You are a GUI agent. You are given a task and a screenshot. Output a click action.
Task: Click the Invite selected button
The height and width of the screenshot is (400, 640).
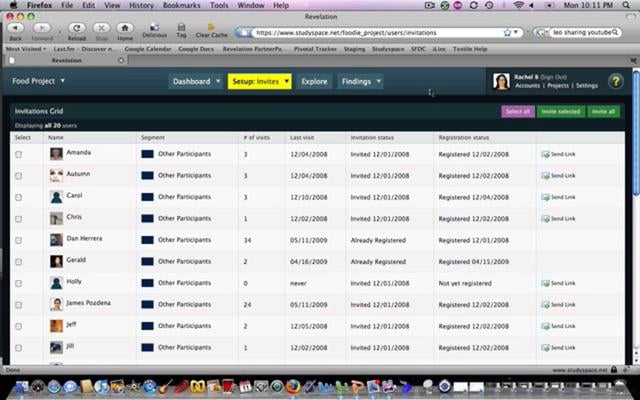pos(561,111)
